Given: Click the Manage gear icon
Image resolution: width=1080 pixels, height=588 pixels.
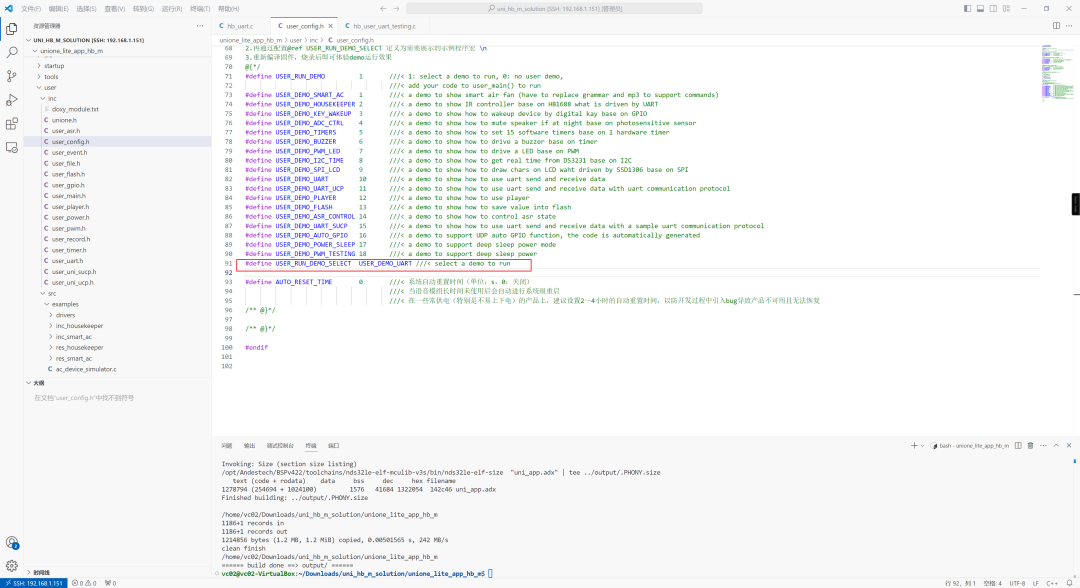Looking at the screenshot, I should pos(12,565).
